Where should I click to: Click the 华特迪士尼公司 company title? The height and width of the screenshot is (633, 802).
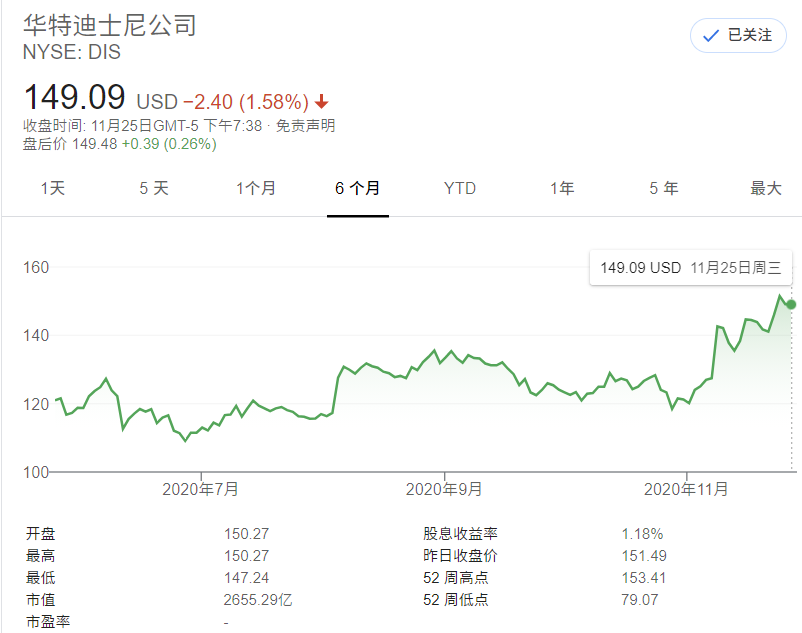tap(109, 24)
